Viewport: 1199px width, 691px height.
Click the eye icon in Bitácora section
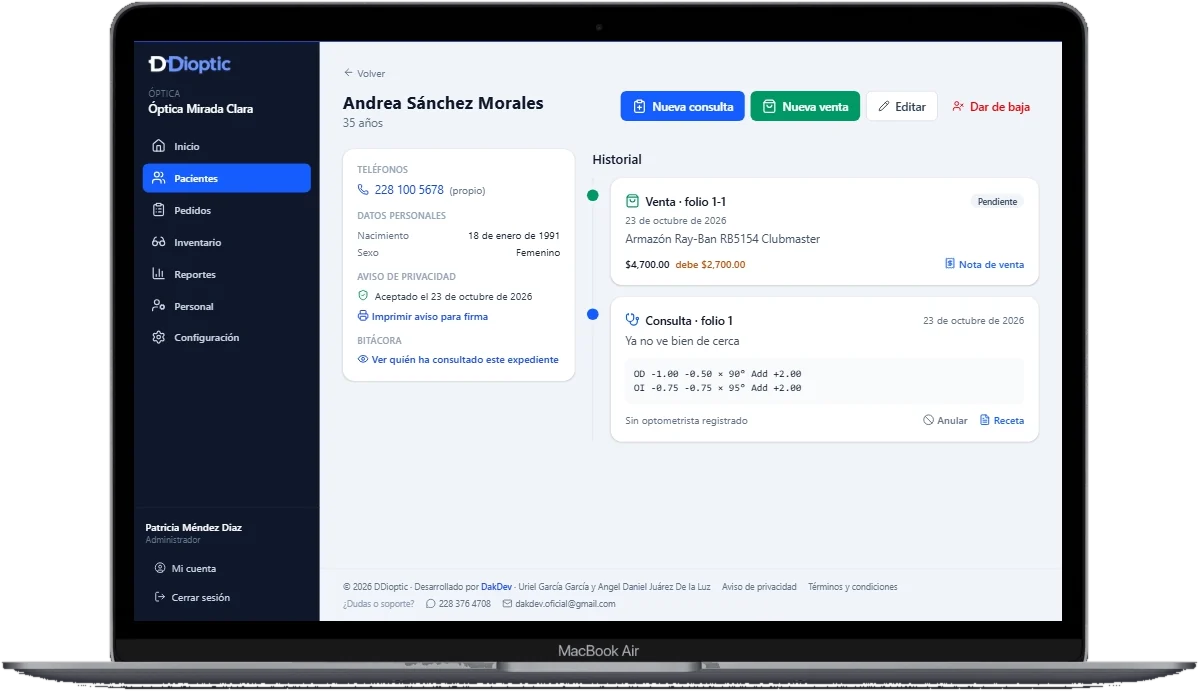[363, 359]
